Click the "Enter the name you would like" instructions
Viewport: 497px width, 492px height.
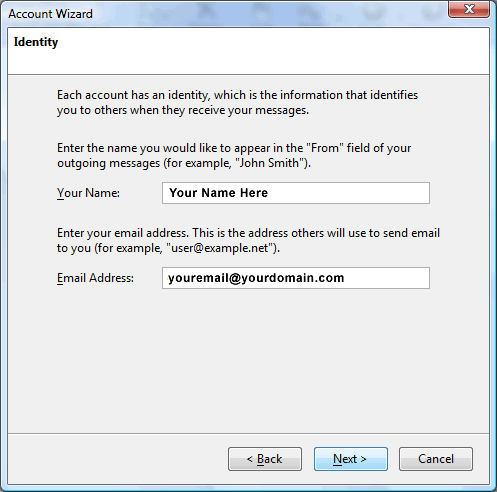click(234, 155)
